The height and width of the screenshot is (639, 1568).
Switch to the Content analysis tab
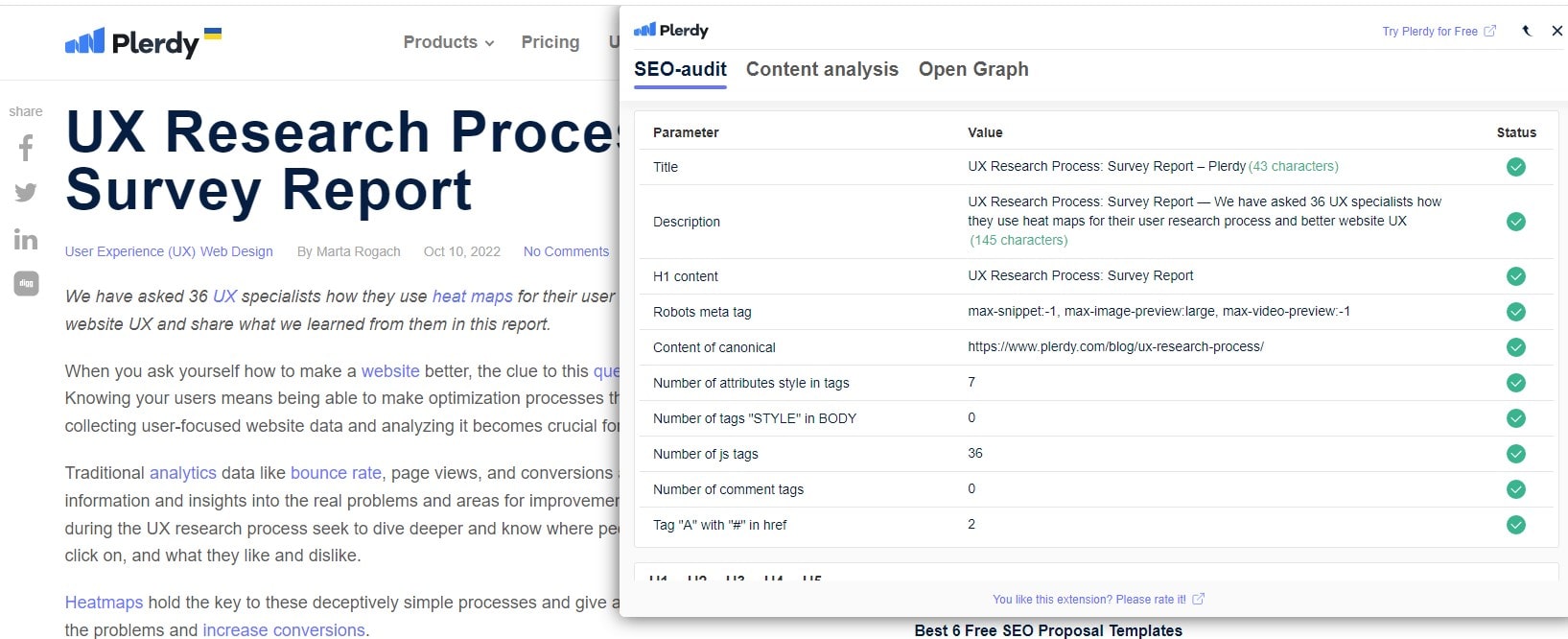click(822, 69)
